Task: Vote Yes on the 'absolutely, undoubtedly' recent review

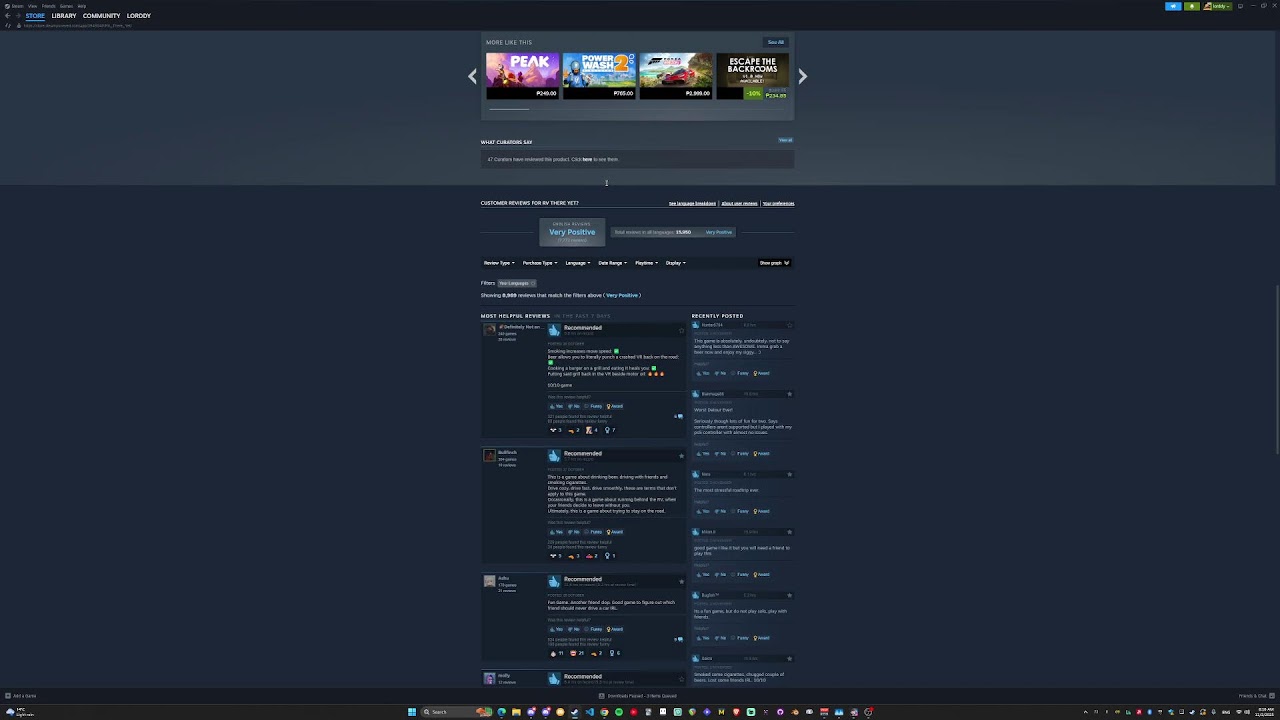Action: [703, 373]
